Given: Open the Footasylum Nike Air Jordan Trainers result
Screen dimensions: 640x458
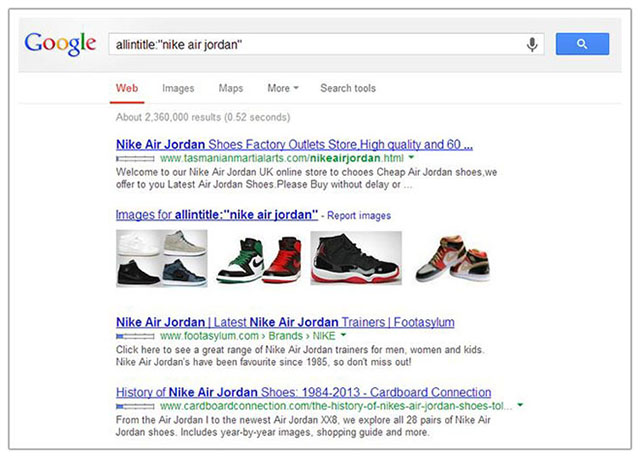Looking at the screenshot, I should click(285, 322).
